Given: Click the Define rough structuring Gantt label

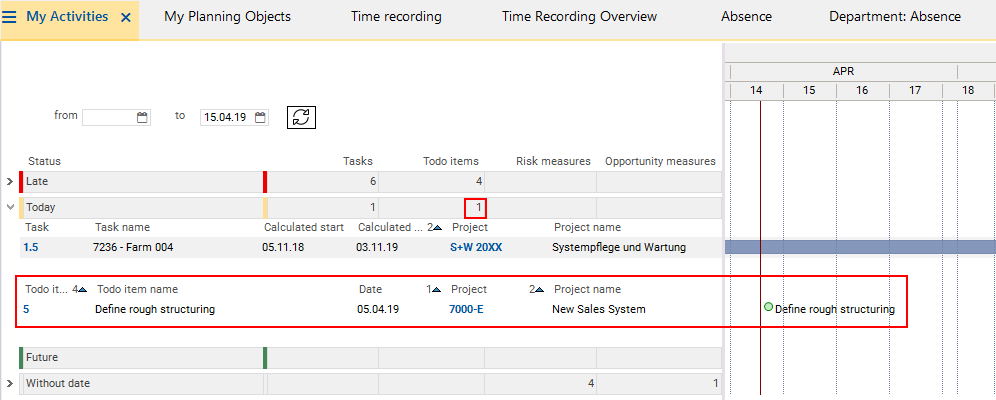Looking at the screenshot, I should click(835, 310).
